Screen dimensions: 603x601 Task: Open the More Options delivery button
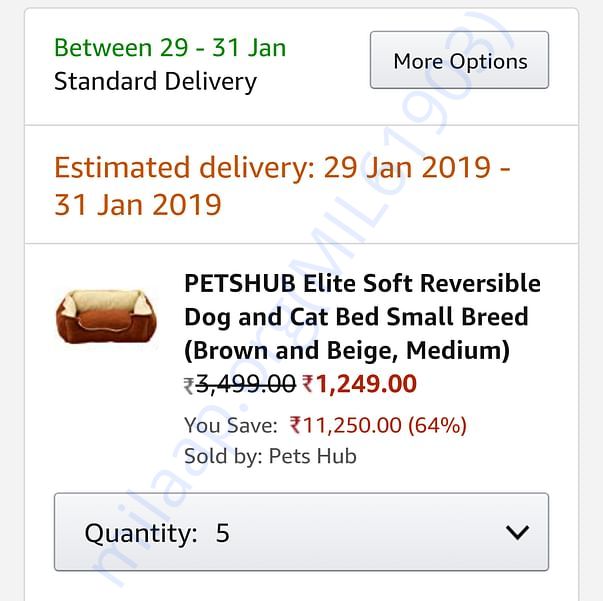point(459,60)
